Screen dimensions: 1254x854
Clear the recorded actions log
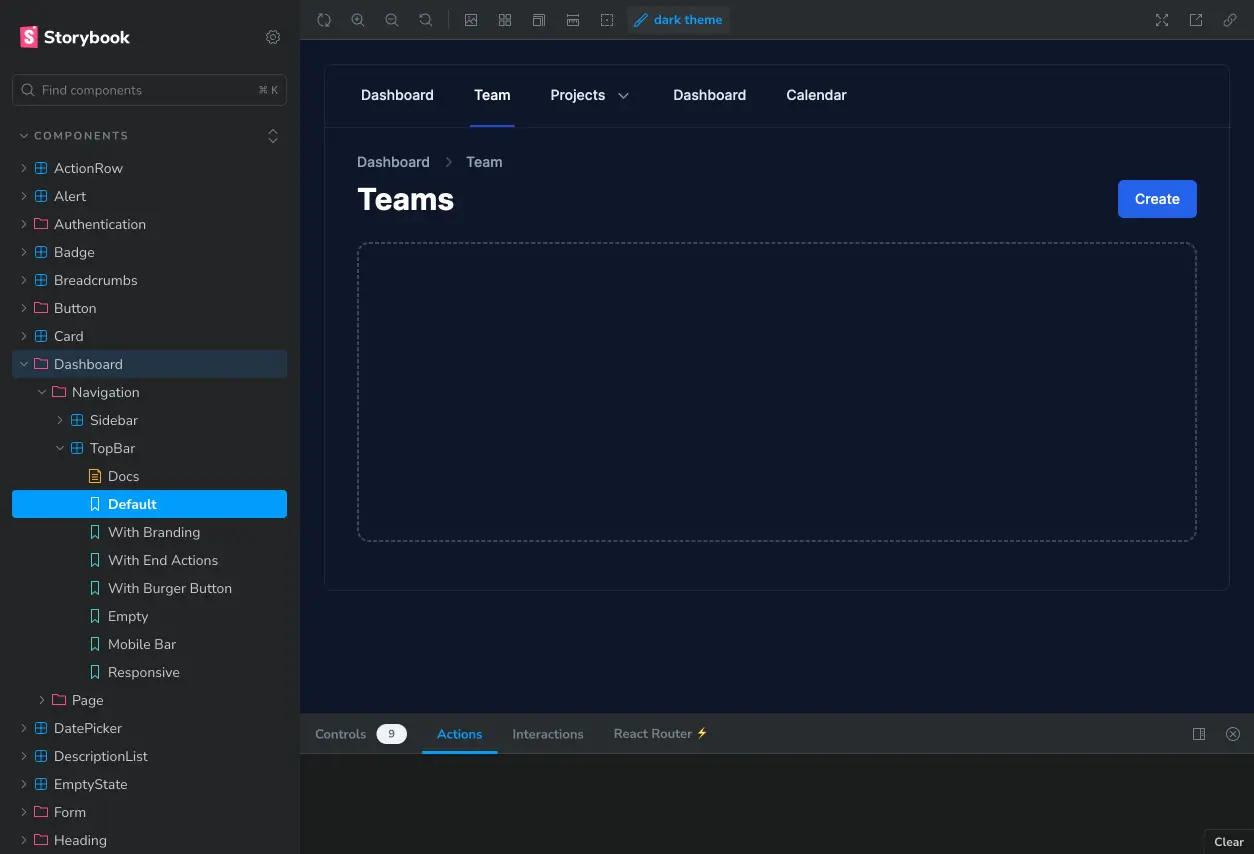1228,841
